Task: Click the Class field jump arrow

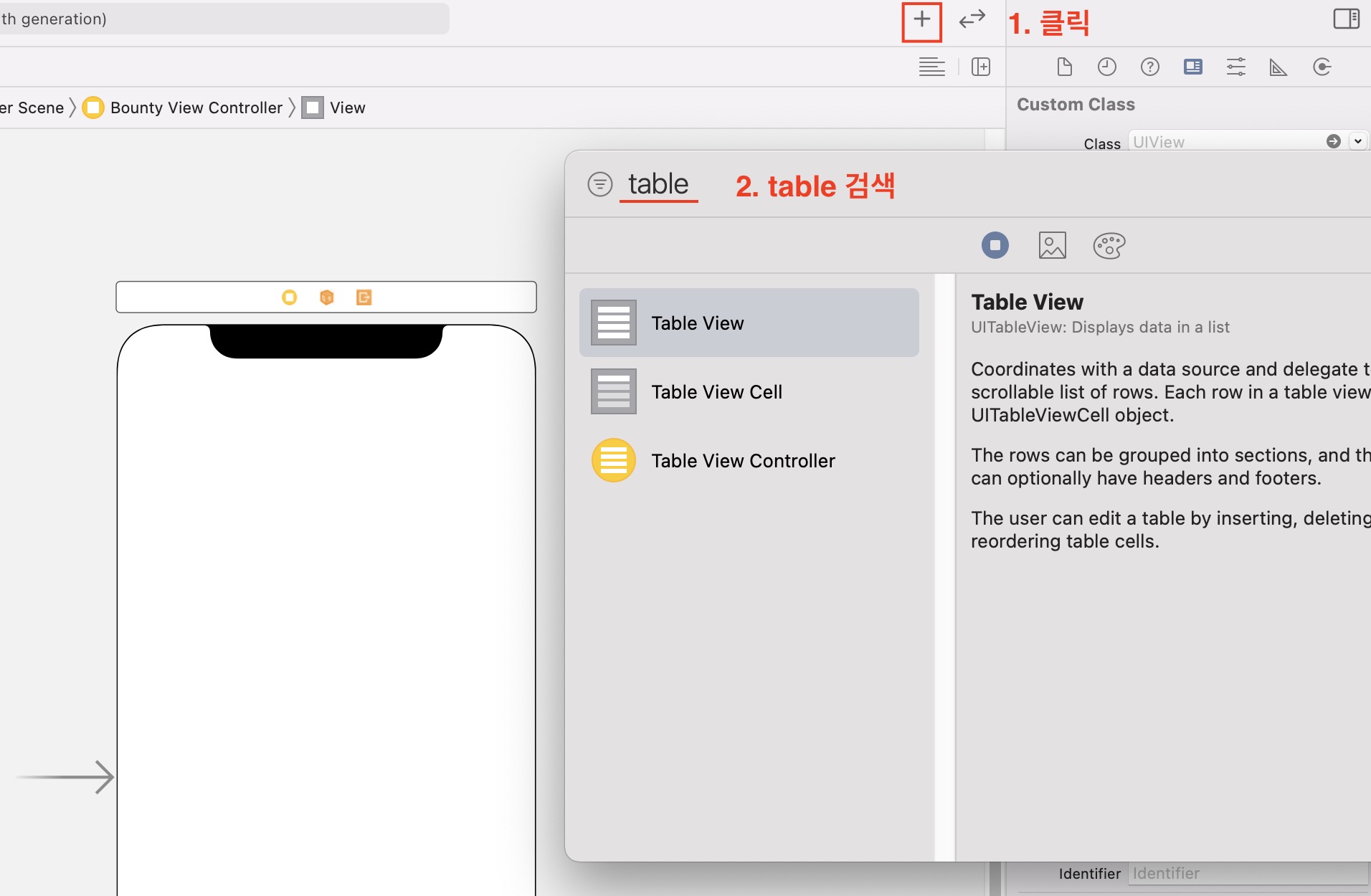Action: coord(1333,141)
